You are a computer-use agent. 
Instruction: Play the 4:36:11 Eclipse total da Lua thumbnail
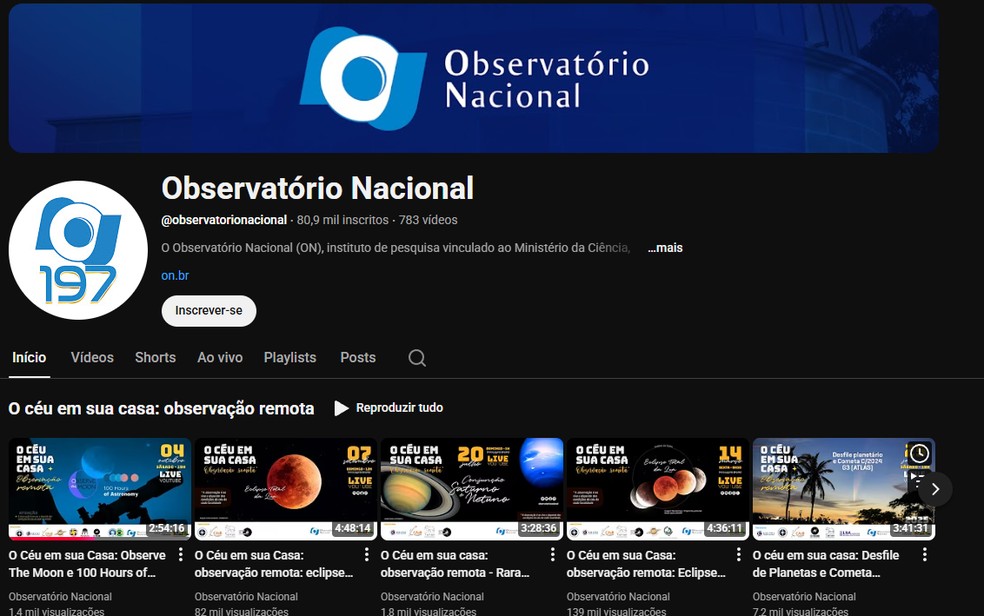tap(658, 489)
